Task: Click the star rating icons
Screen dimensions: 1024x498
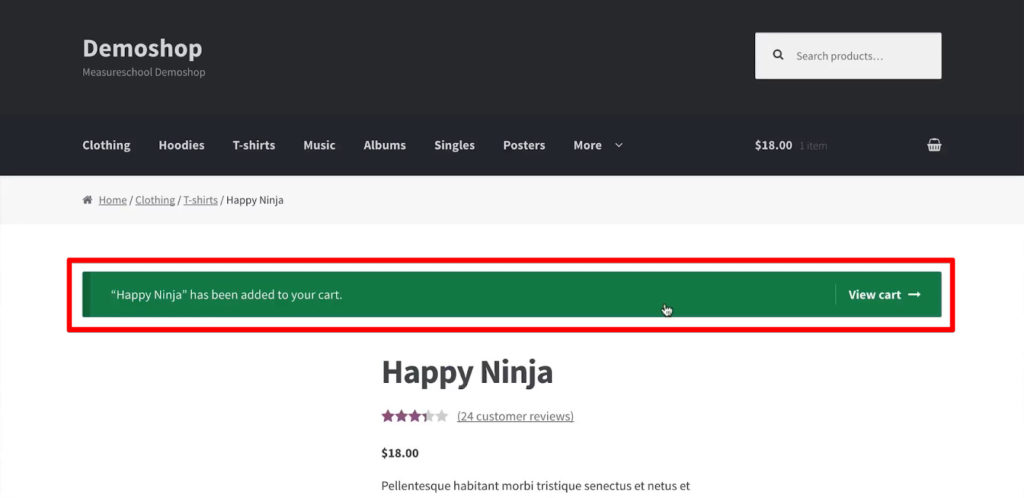Action: 415,416
